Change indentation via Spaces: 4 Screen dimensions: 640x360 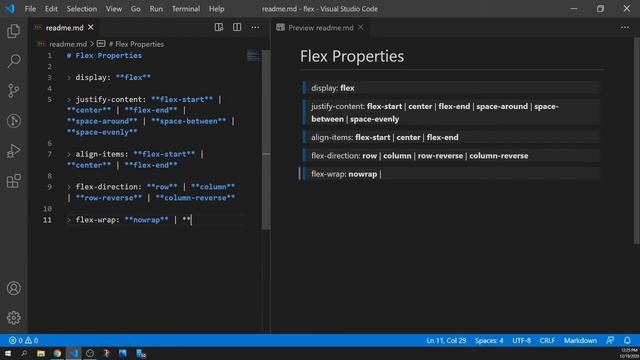(489, 340)
